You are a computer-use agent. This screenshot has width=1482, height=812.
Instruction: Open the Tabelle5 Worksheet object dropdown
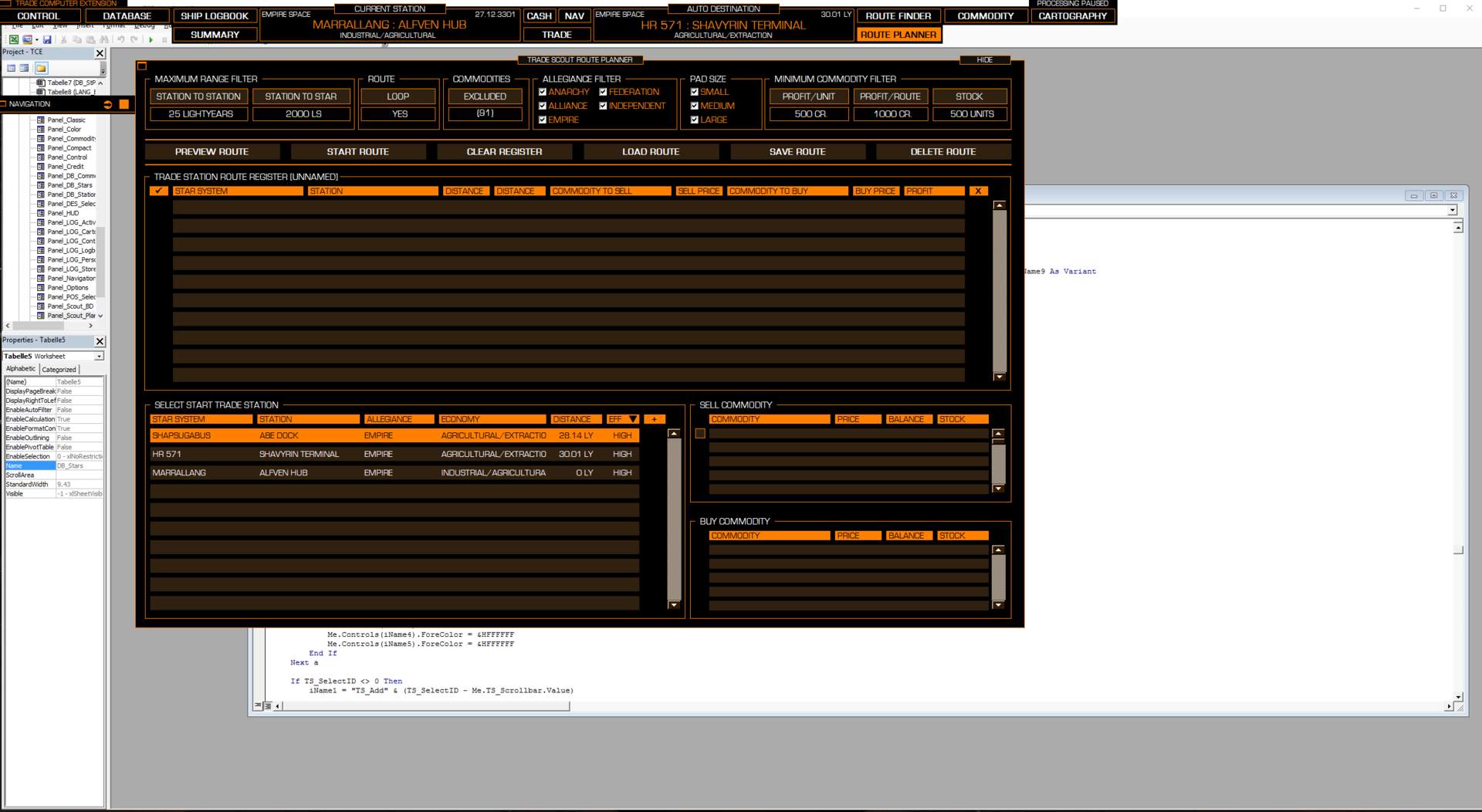point(99,357)
